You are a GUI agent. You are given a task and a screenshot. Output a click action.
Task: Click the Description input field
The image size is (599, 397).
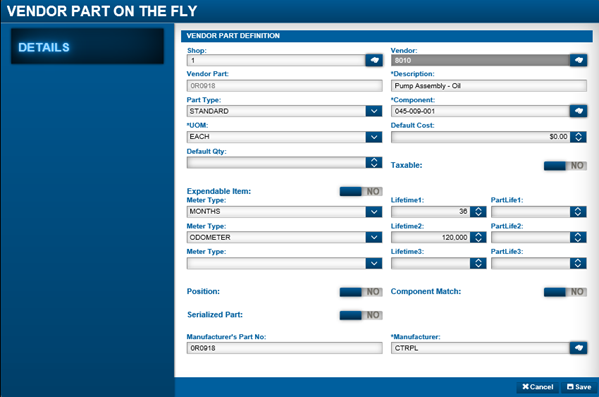(489, 86)
